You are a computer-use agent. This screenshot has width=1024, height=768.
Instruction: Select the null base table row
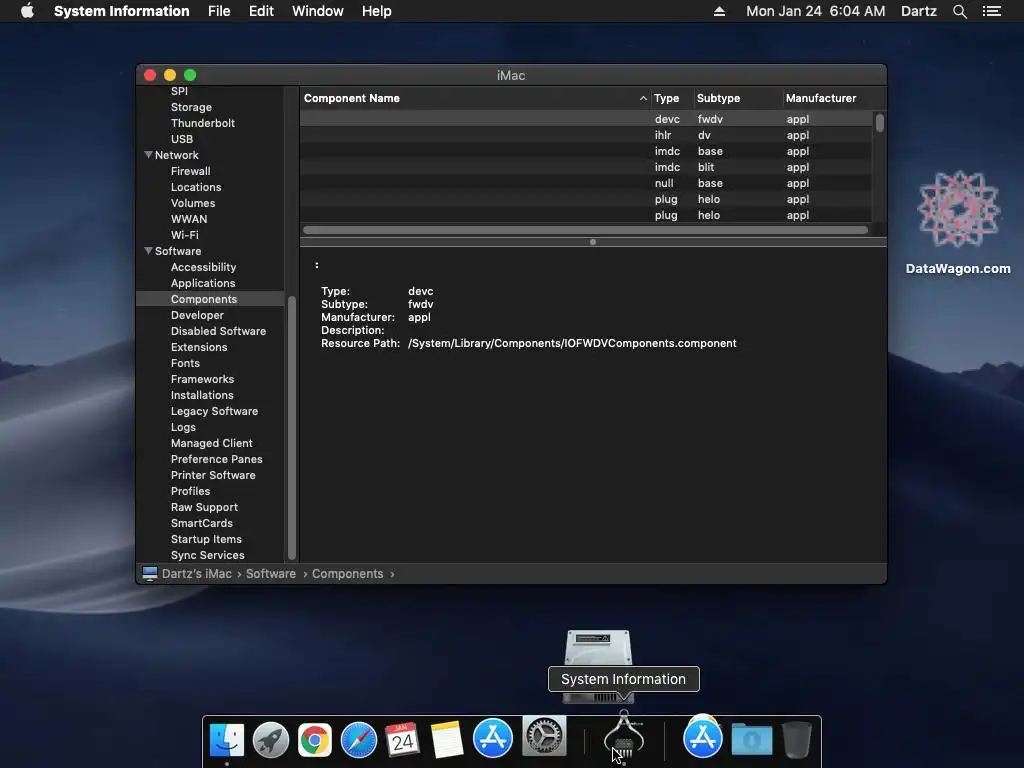[586, 183]
